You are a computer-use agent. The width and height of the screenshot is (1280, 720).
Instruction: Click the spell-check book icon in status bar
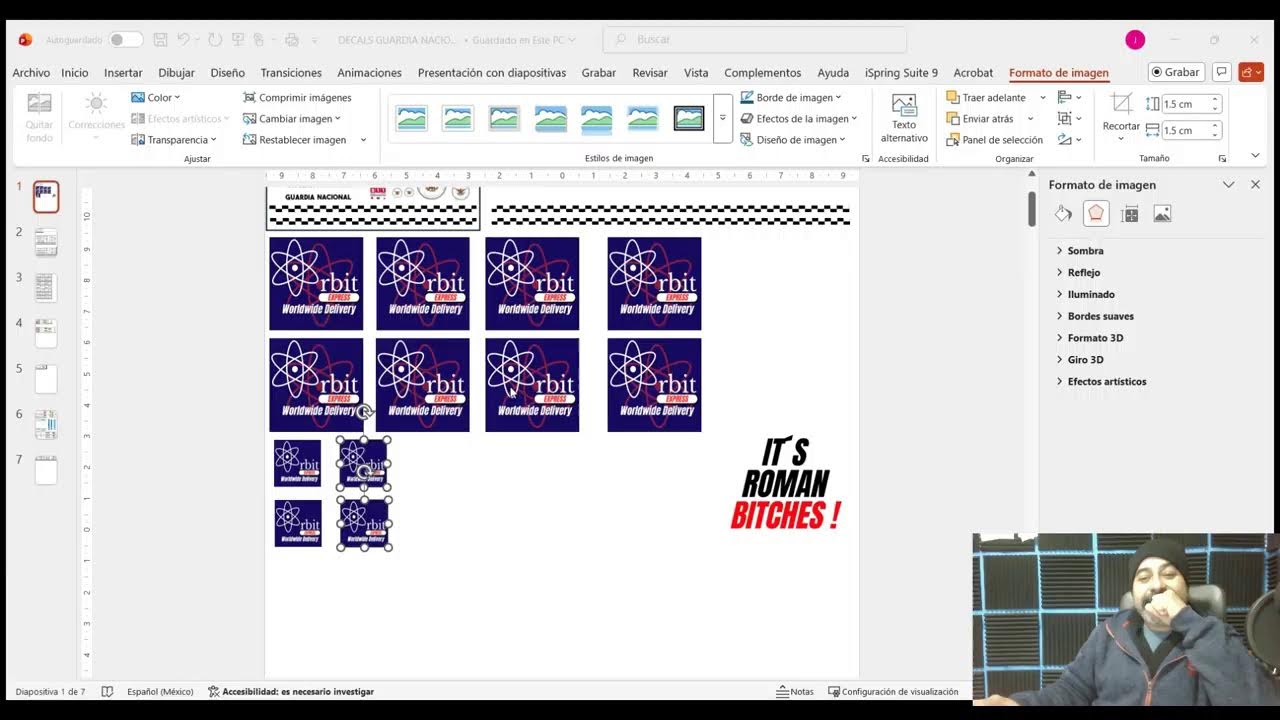pos(107,691)
